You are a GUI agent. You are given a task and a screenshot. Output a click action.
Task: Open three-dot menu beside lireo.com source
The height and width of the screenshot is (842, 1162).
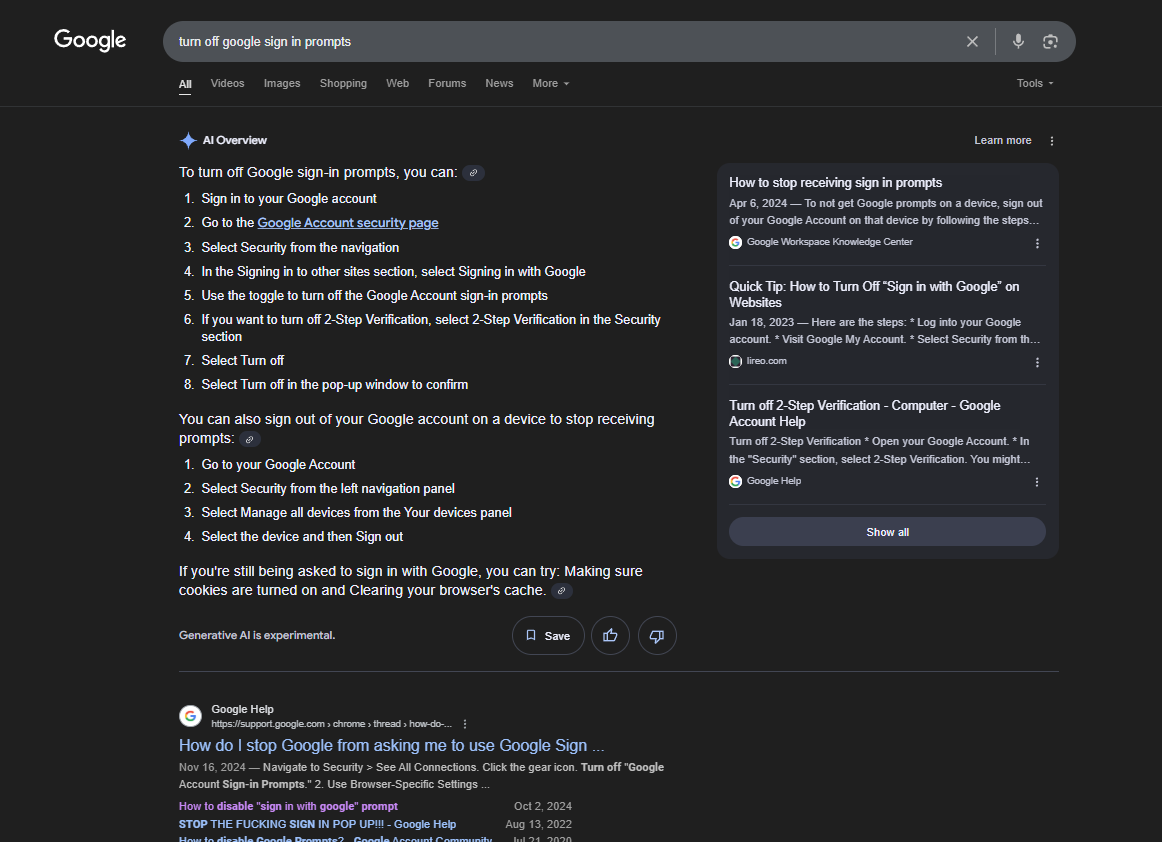[1037, 363]
